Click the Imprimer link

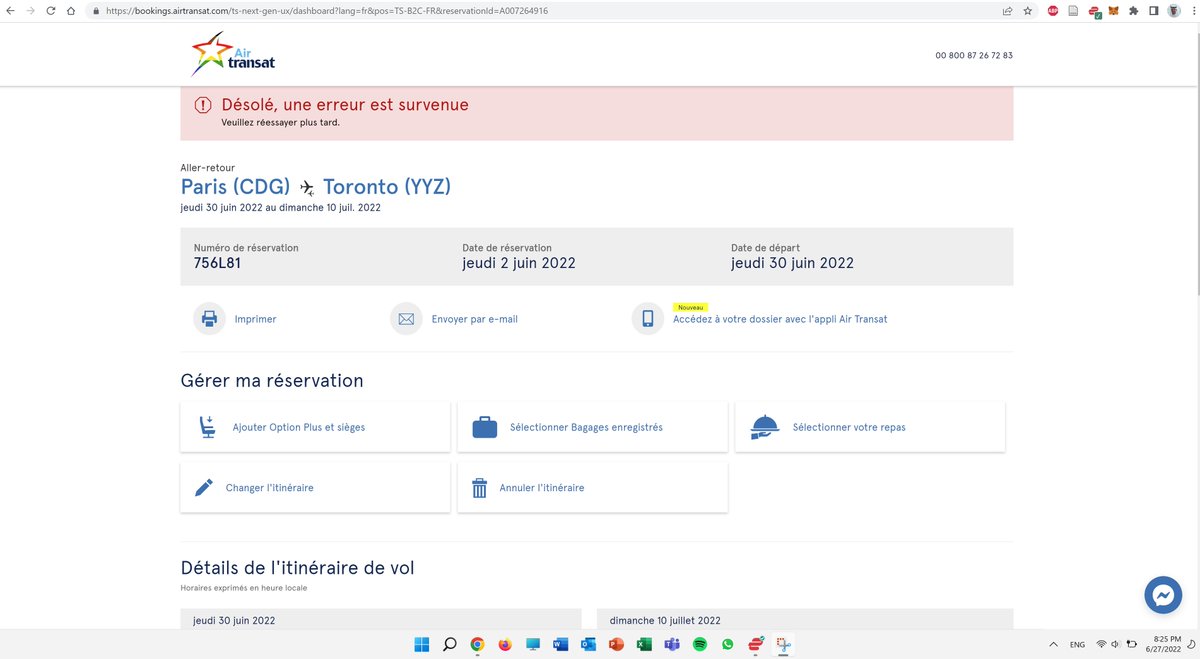[255, 319]
